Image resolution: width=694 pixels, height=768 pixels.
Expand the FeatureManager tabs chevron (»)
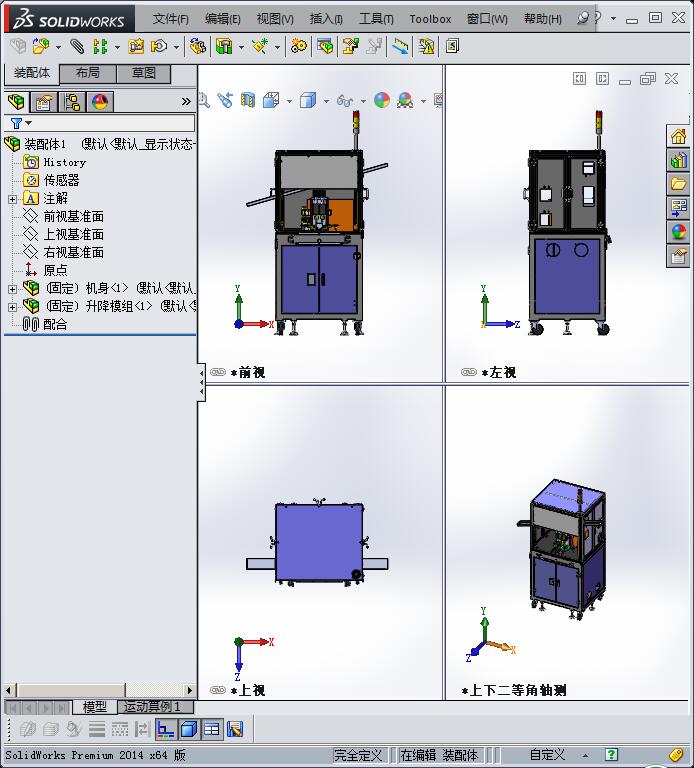point(186,102)
